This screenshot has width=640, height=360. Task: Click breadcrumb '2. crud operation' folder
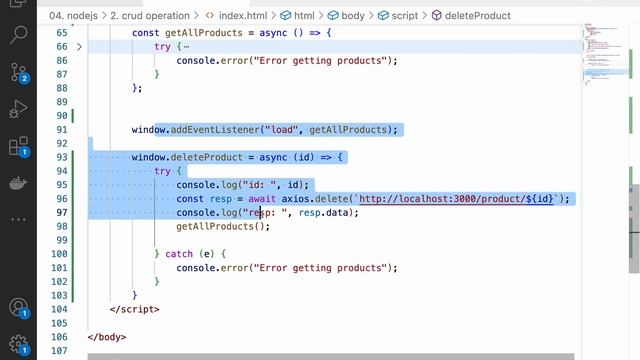150,16
